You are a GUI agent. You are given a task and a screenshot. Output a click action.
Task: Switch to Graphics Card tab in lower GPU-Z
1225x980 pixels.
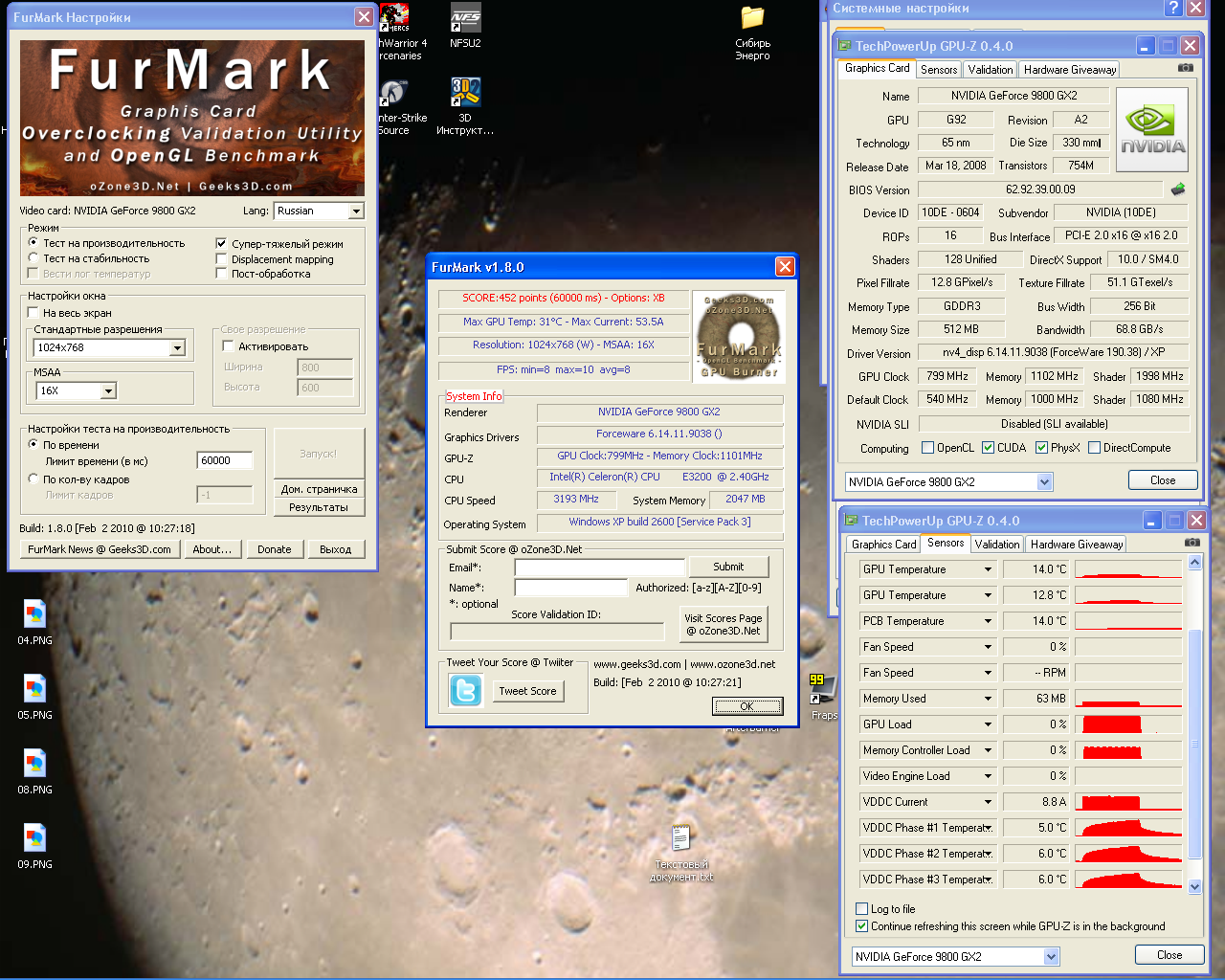pos(884,545)
